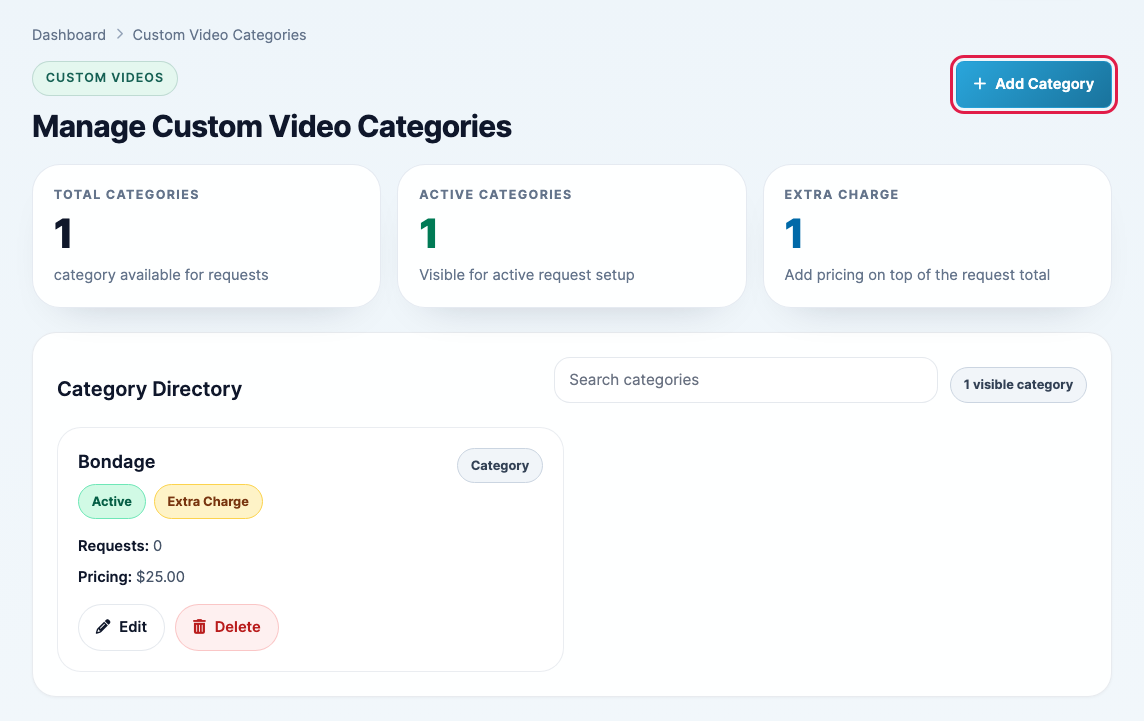Click the plus icon in Add Category
Screen dimensions: 1144x721
(980, 84)
